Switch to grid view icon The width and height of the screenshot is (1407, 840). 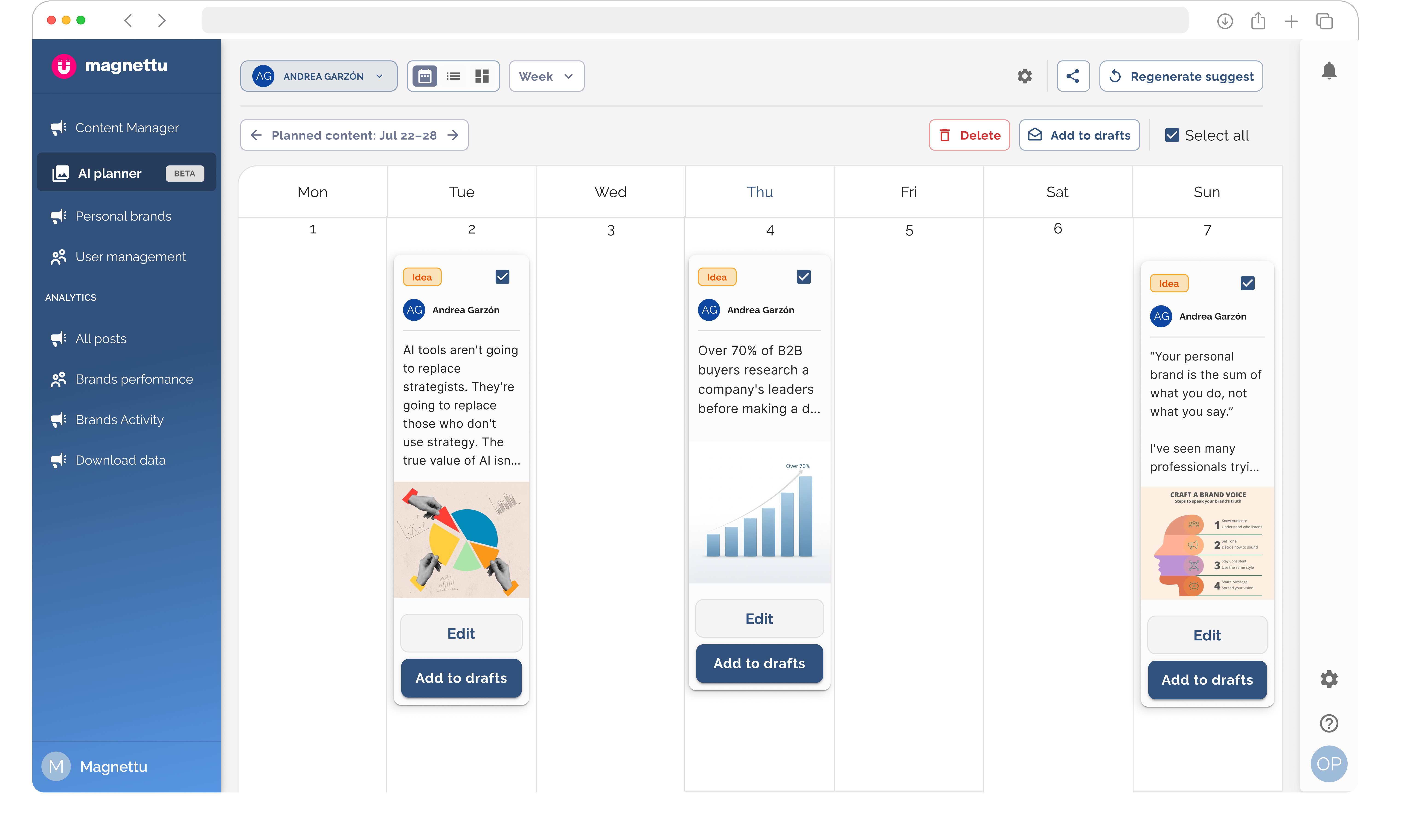tap(482, 76)
